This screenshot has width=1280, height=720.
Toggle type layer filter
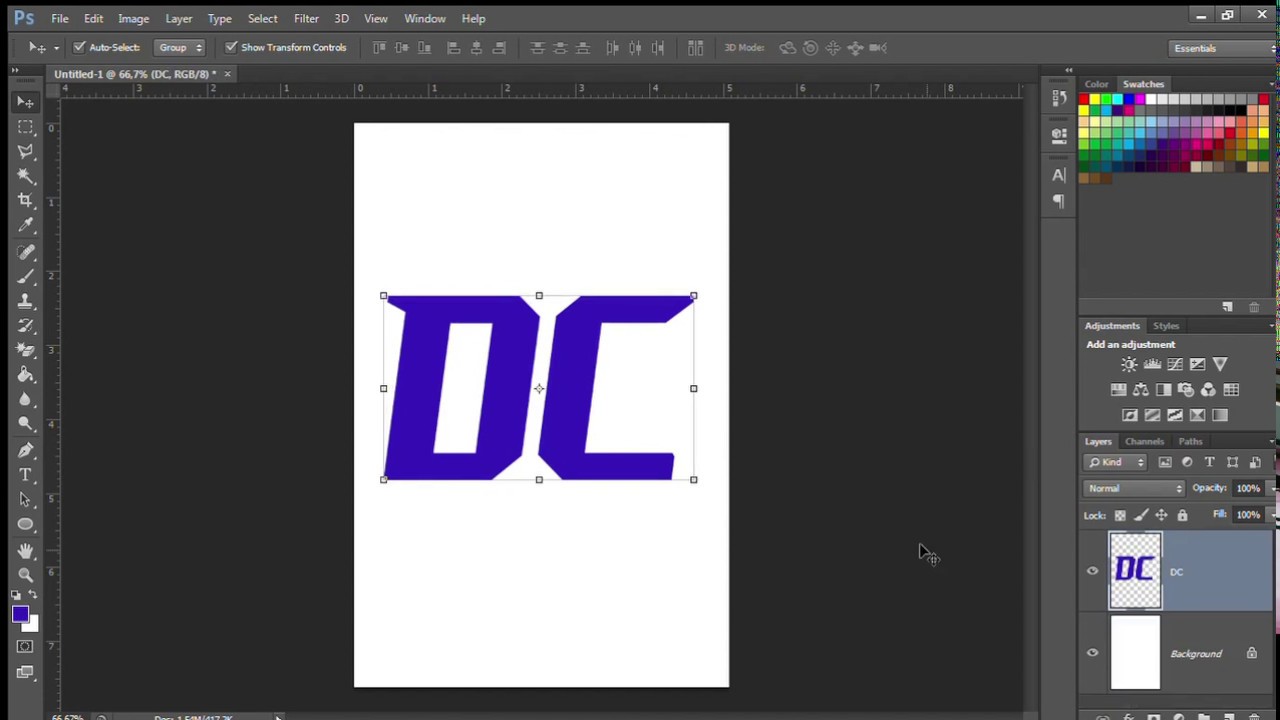(x=1210, y=462)
